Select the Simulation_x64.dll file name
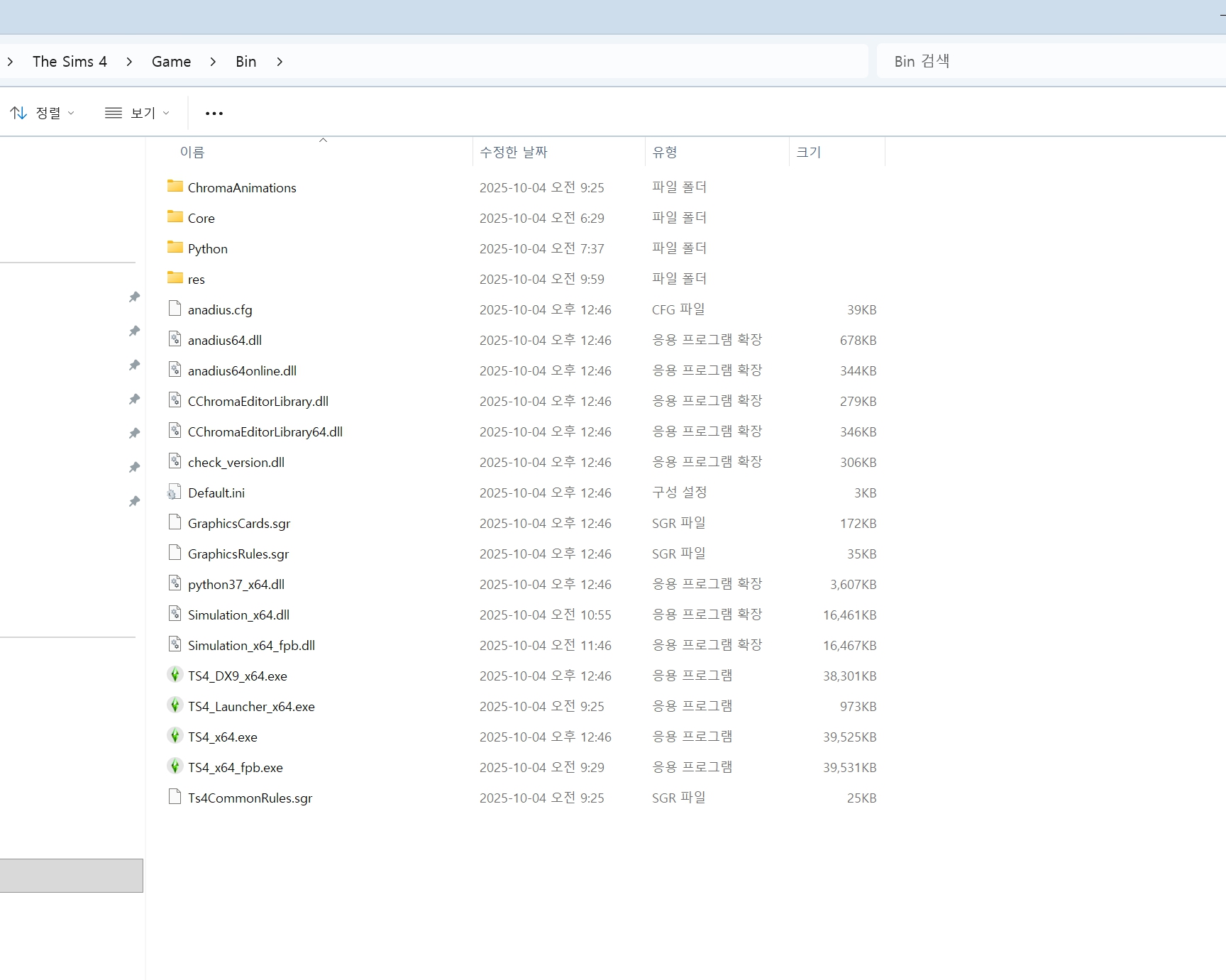1226x980 pixels. (238, 615)
